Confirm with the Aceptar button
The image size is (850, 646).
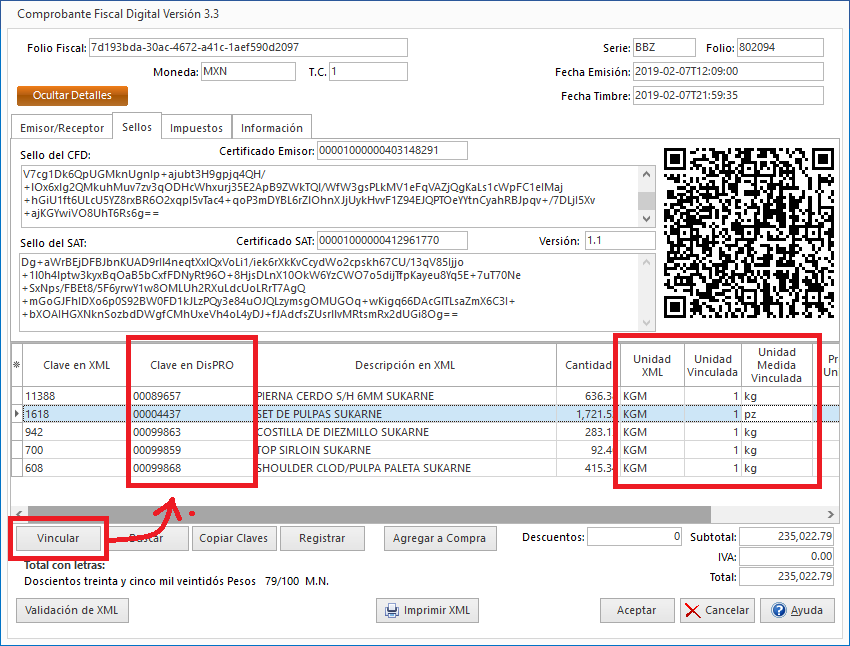pyautogui.click(x=637, y=610)
